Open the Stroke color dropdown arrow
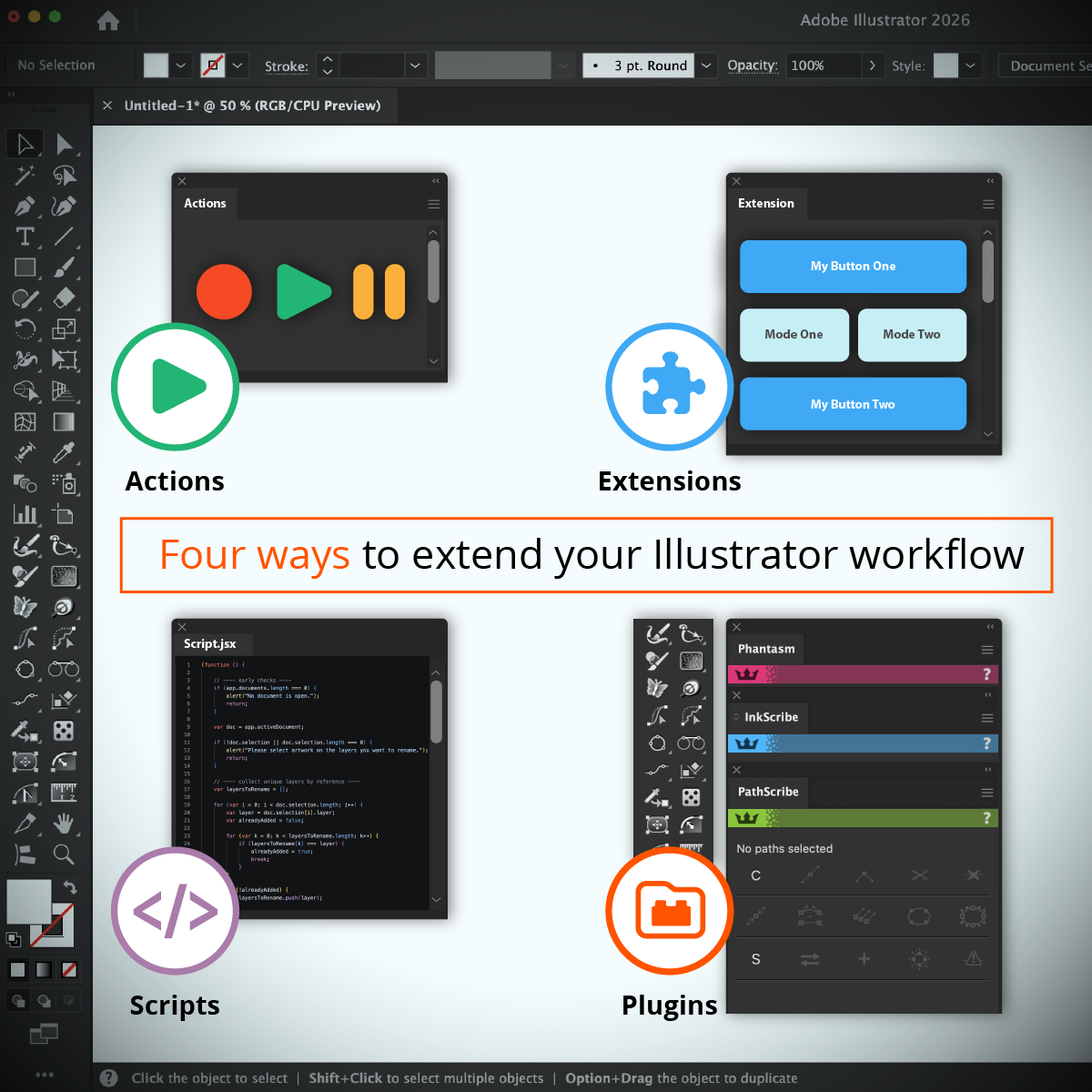Screen dimensions: 1092x1092 pyautogui.click(x=238, y=66)
